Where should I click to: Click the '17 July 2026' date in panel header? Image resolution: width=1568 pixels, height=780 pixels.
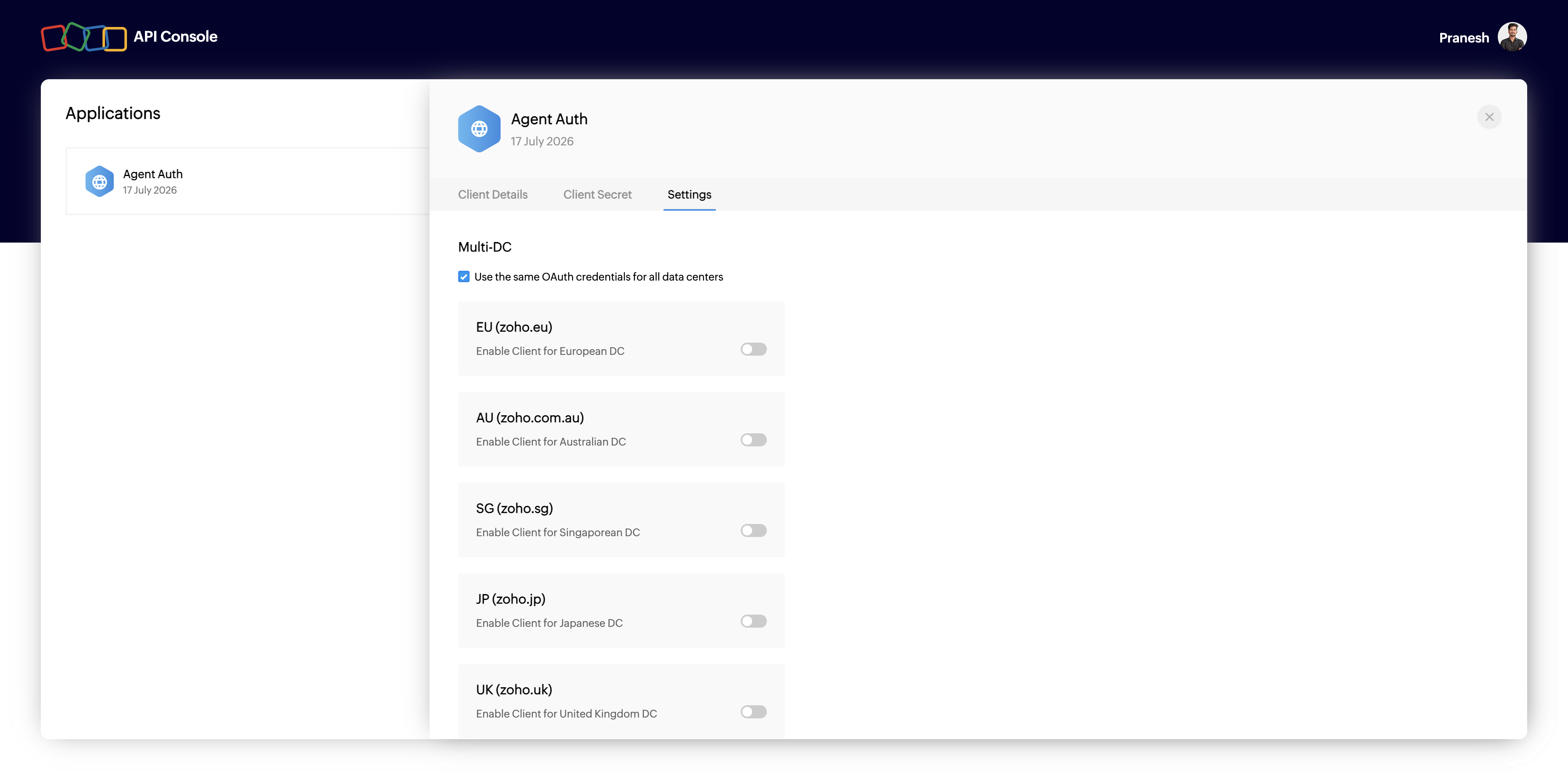[x=542, y=141]
